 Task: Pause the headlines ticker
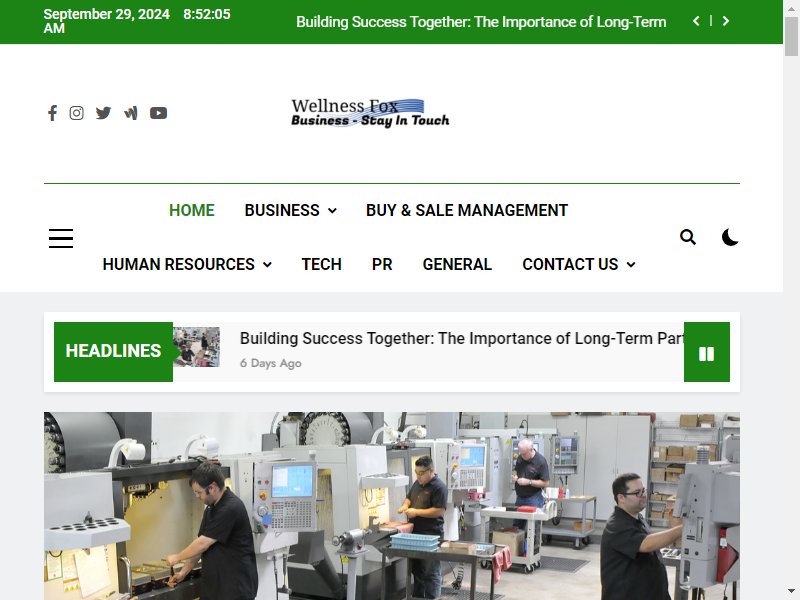[707, 352]
